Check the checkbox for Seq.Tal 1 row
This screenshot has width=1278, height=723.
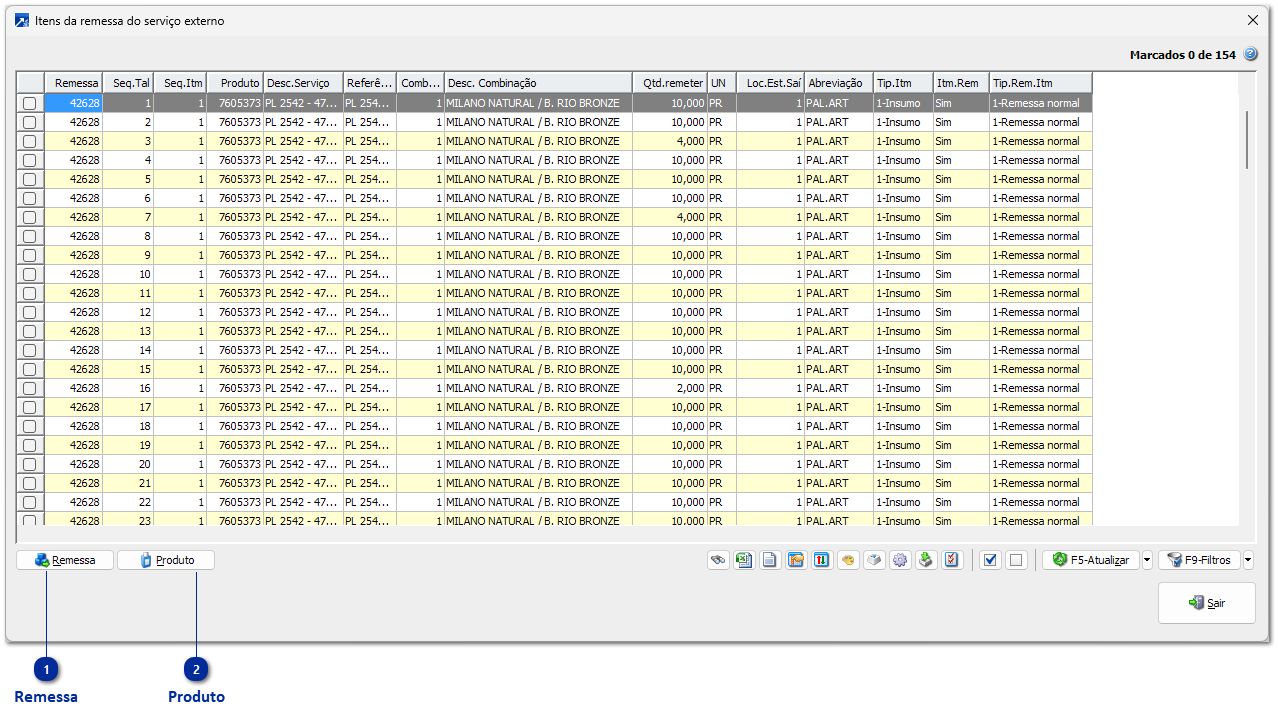coord(30,103)
